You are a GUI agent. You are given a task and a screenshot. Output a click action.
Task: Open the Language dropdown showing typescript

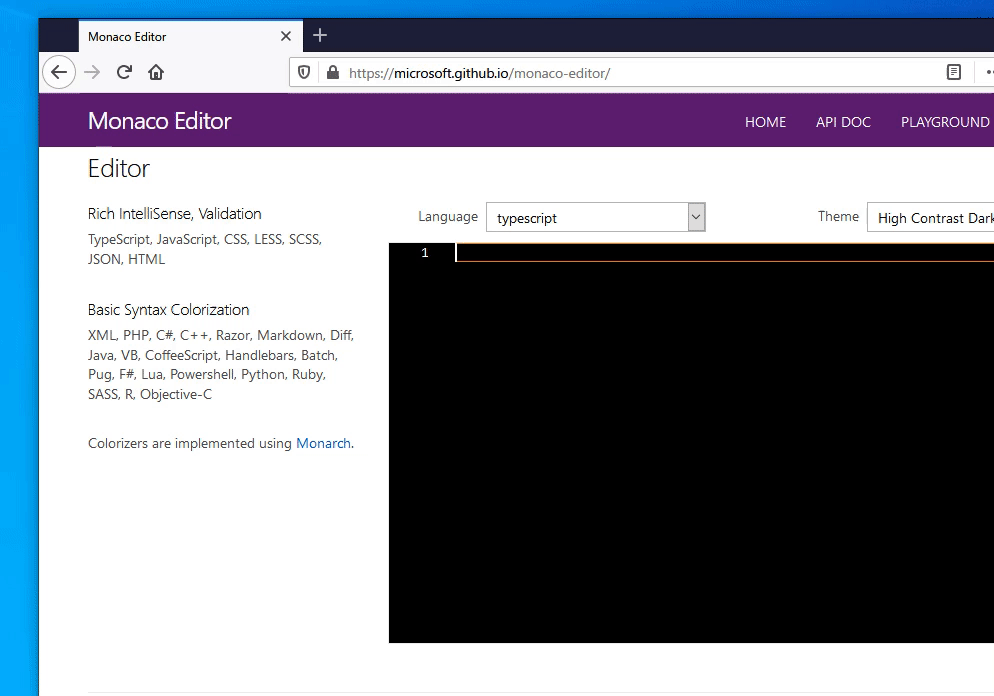(x=596, y=217)
